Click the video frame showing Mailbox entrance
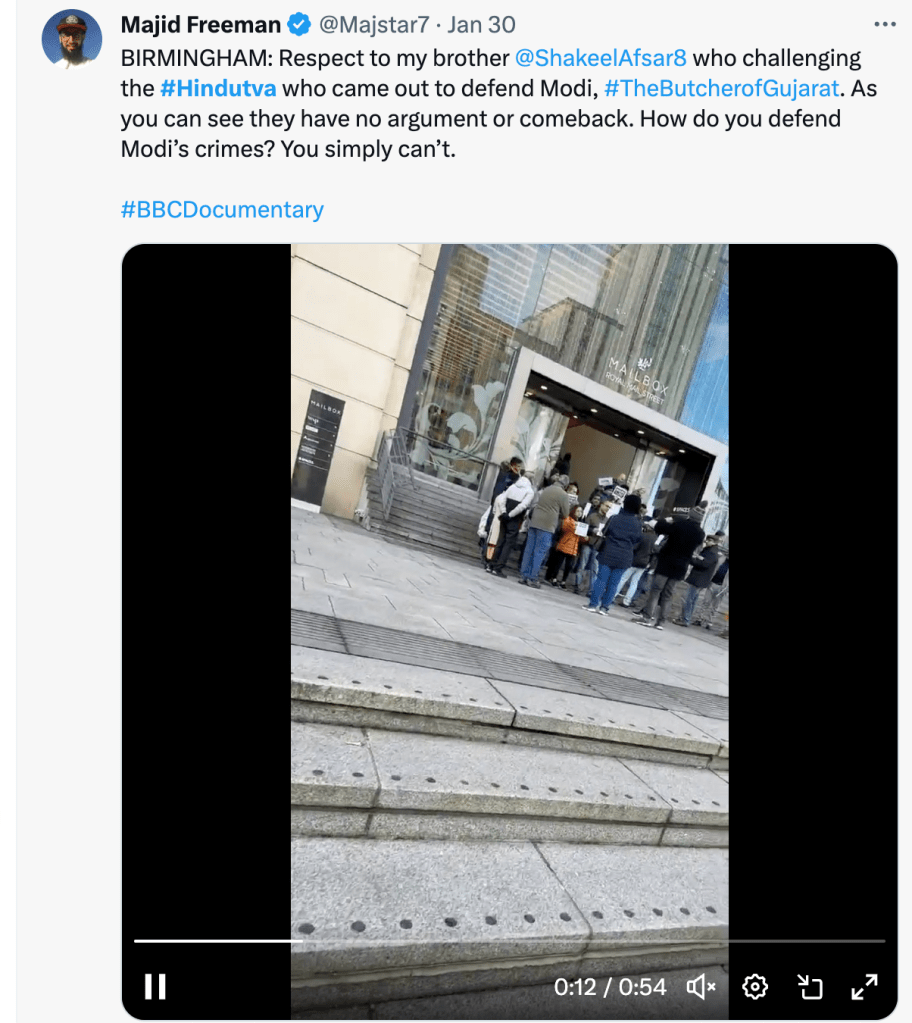The height and width of the screenshot is (1023, 912). pos(509,587)
